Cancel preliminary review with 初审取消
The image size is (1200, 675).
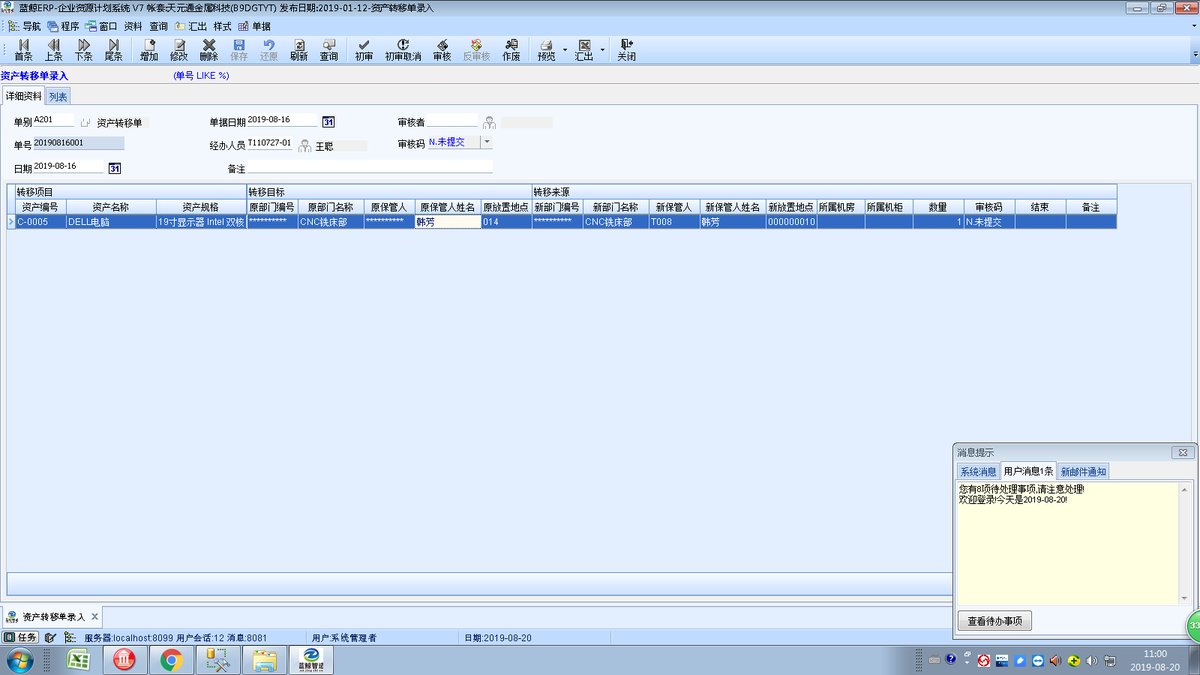(403, 50)
